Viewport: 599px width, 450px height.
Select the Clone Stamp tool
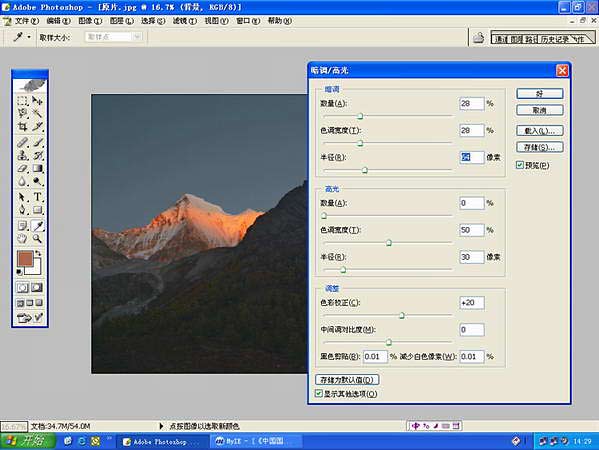(23, 155)
